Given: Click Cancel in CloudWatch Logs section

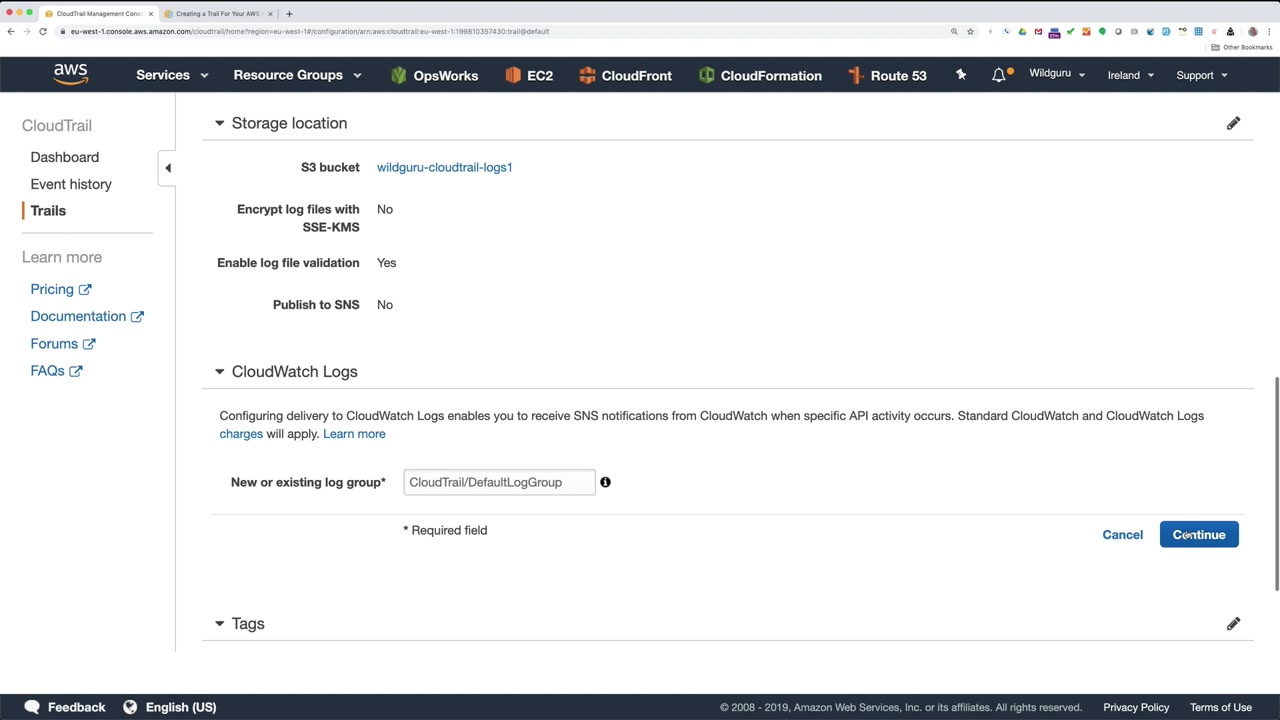Looking at the screenshot, I should [x=1122, y=535].
